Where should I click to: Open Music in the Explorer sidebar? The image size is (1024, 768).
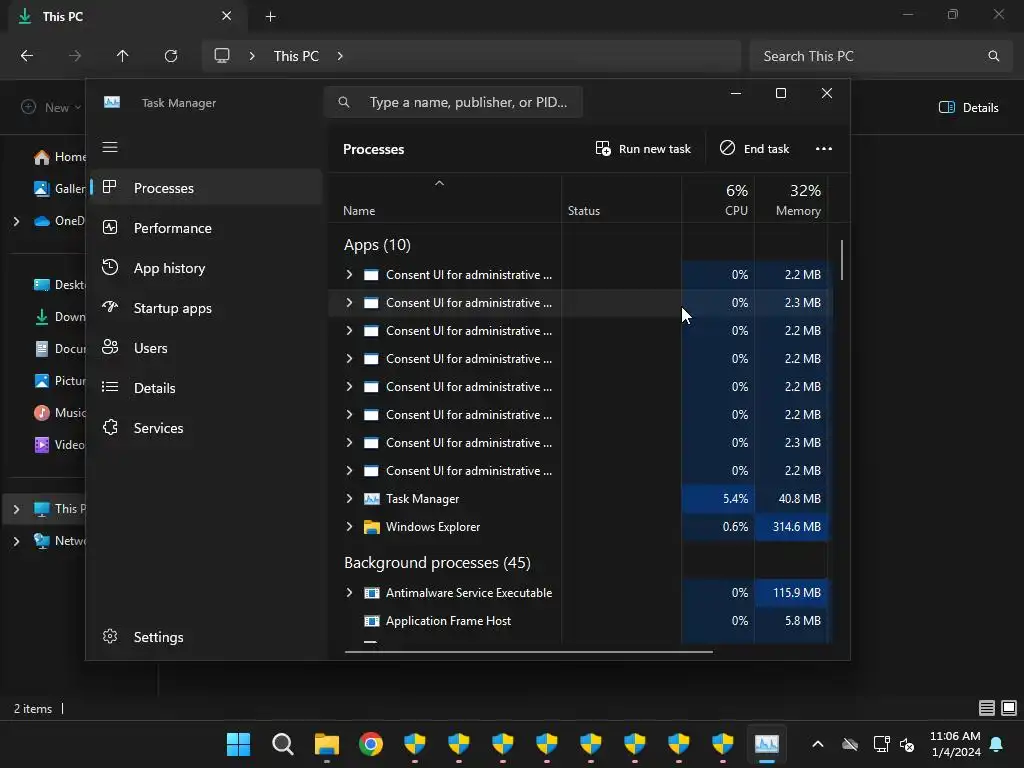[x=59, y=413]
